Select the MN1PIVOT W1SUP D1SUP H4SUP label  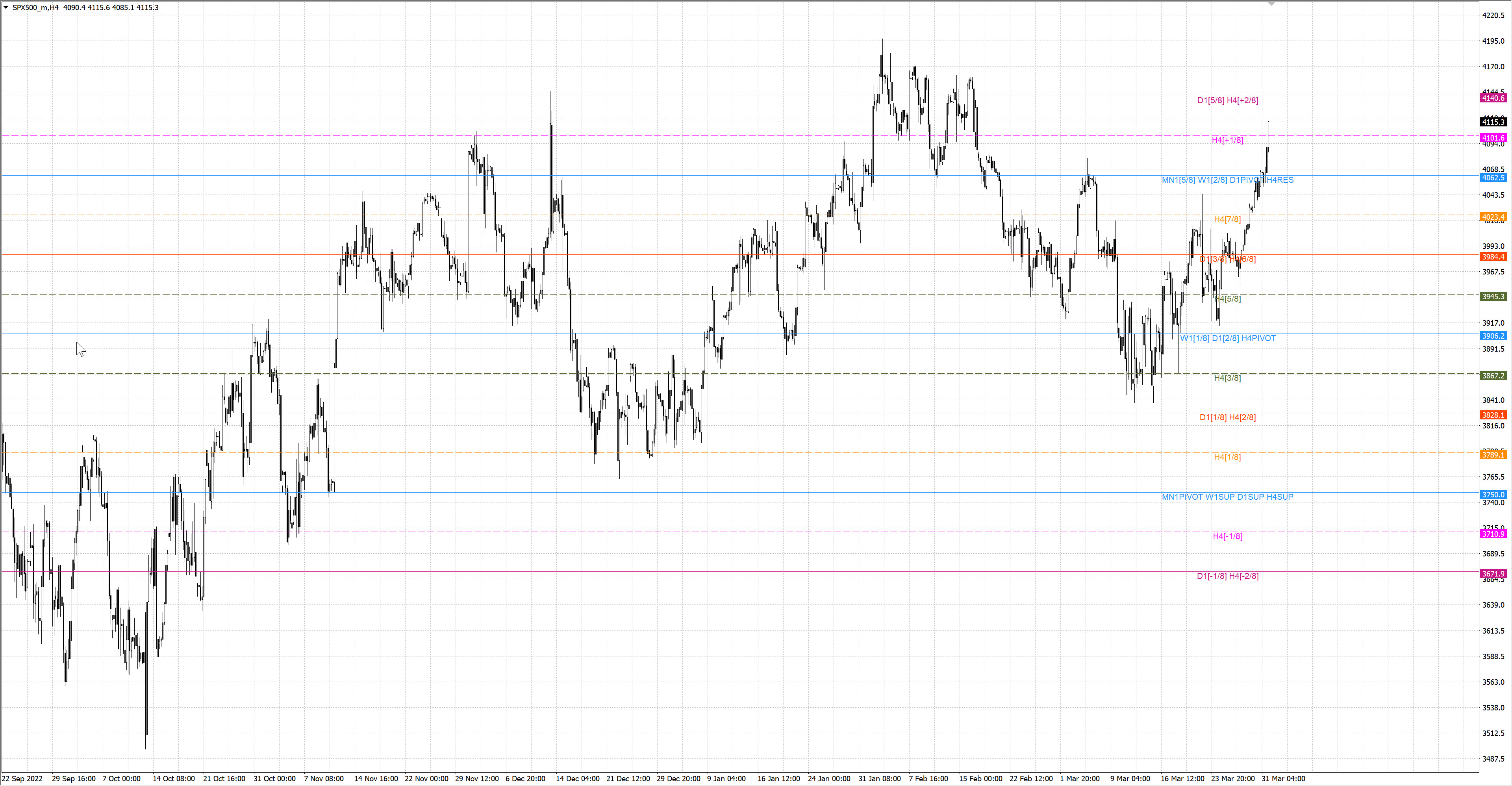(1227, 497)
